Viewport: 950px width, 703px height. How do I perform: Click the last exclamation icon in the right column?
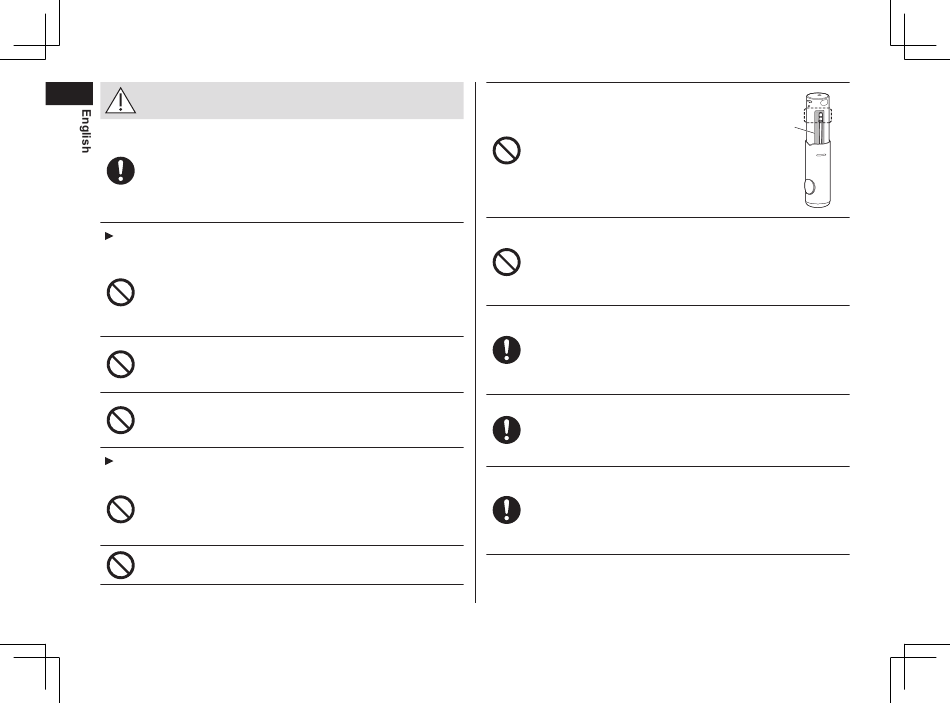point(507,509)
